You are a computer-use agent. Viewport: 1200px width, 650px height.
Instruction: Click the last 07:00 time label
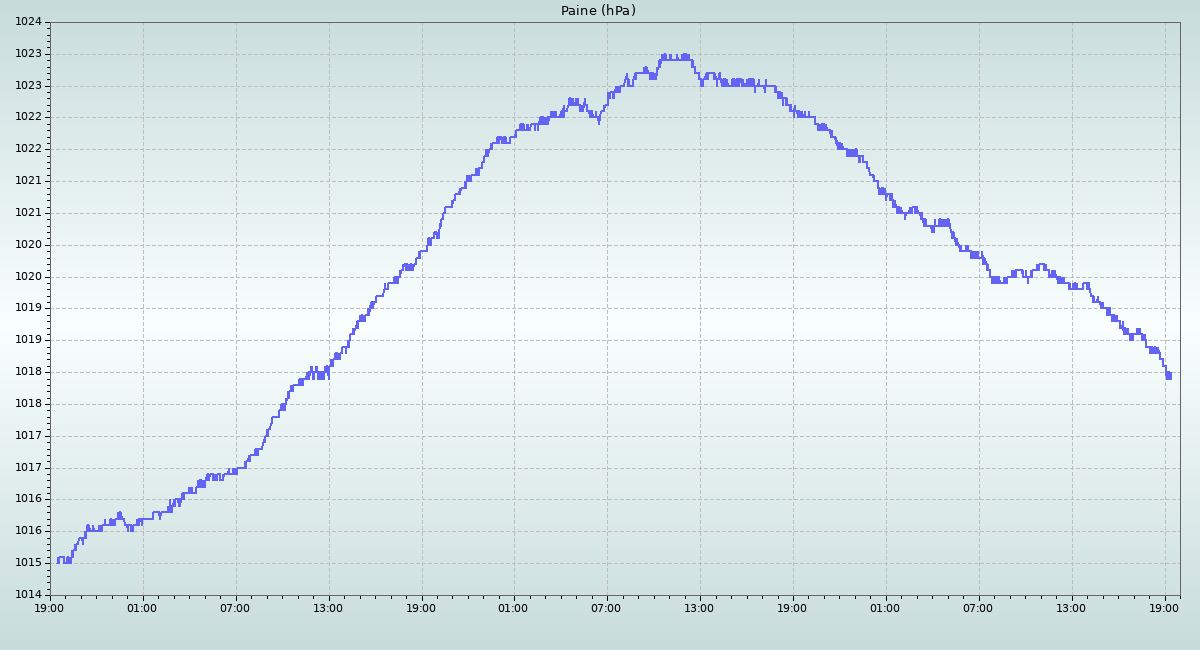[979, 607]
